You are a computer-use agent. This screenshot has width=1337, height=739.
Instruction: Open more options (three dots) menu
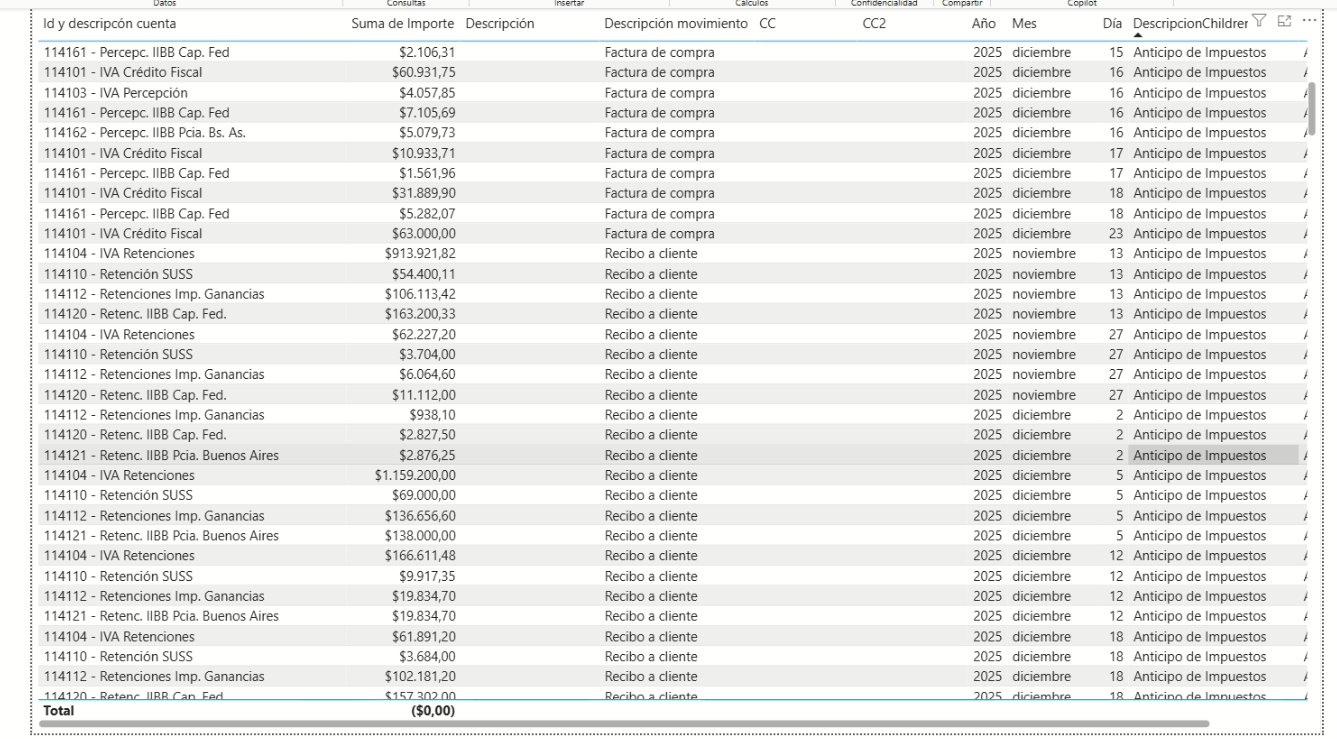[x=1309, y=21]
